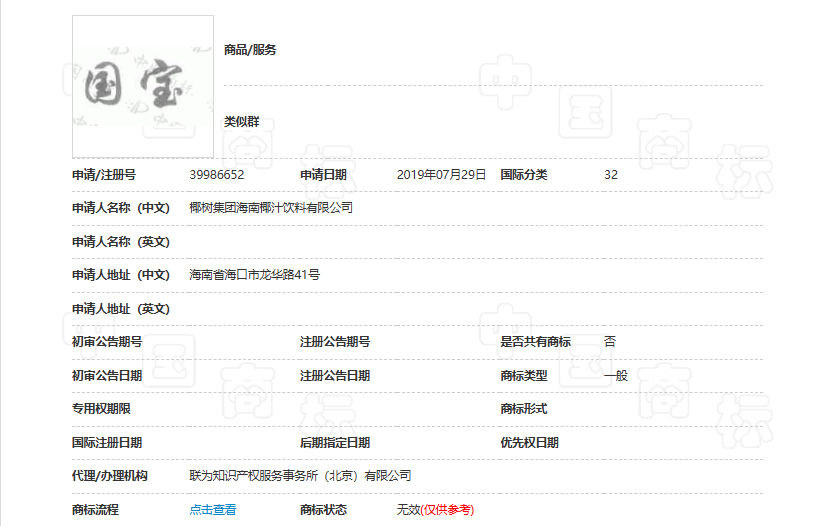Click the shared trademark value 否
817x526 pixels.
coord(610,342)
